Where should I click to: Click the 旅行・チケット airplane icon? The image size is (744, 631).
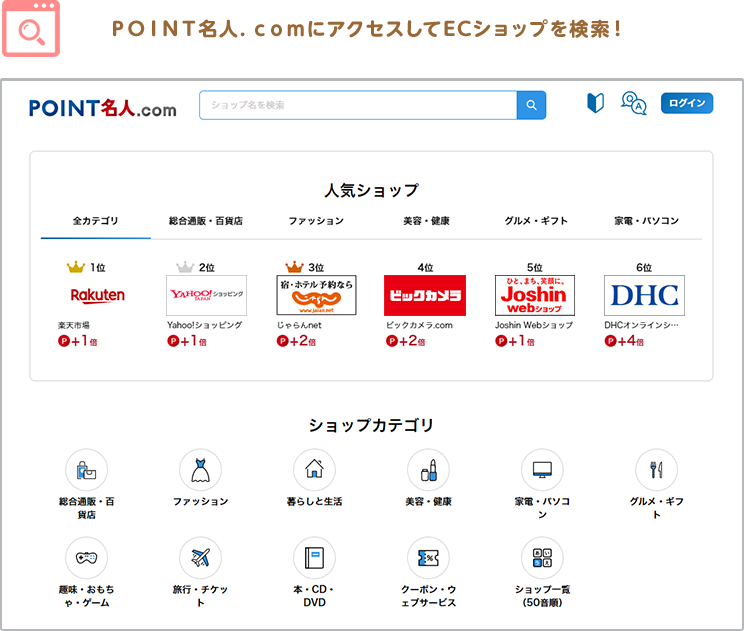(x=200, y=557)
